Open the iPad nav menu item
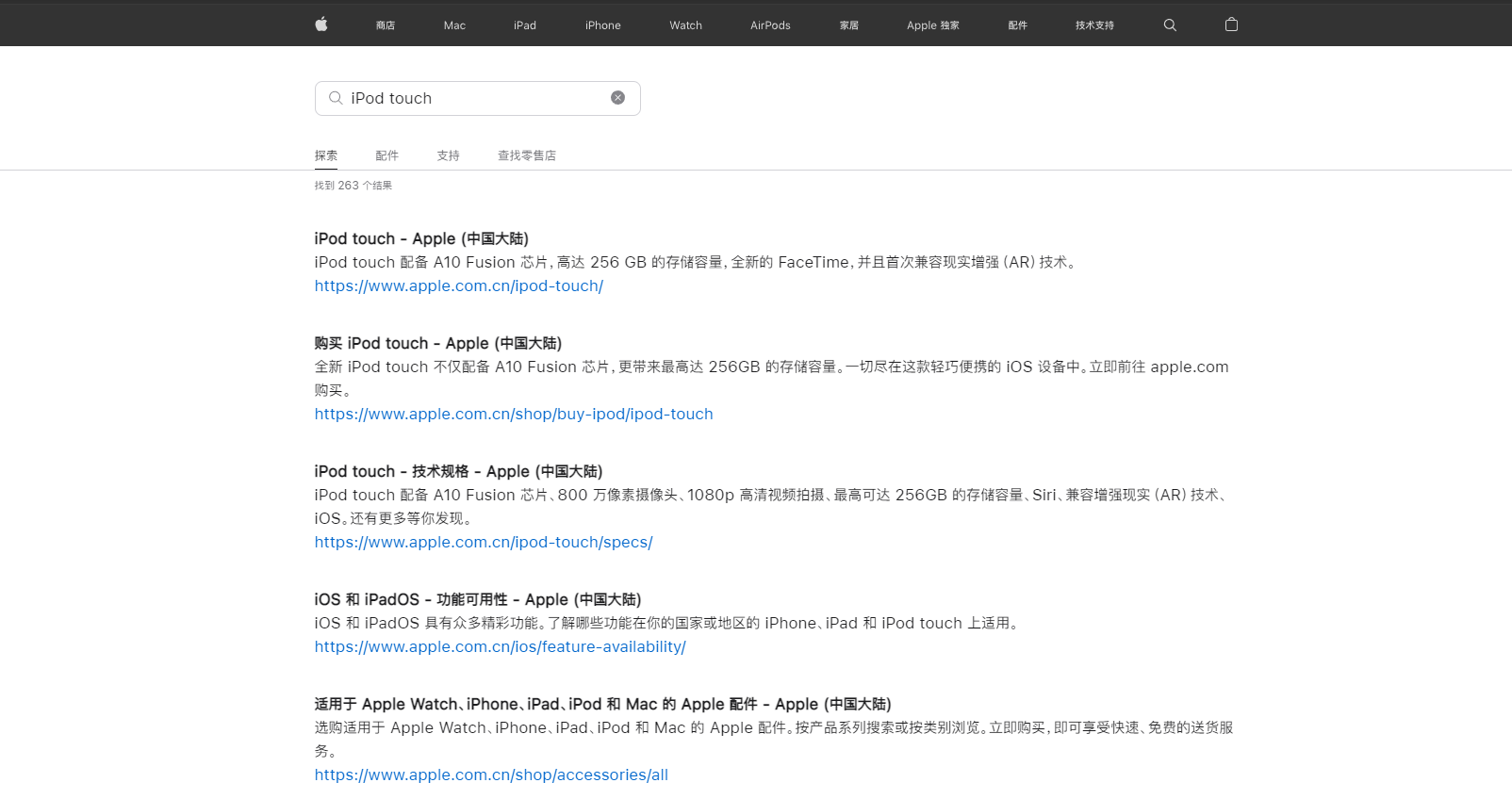1512x799 pixels. pyautogui.click(x=525, y=25)
